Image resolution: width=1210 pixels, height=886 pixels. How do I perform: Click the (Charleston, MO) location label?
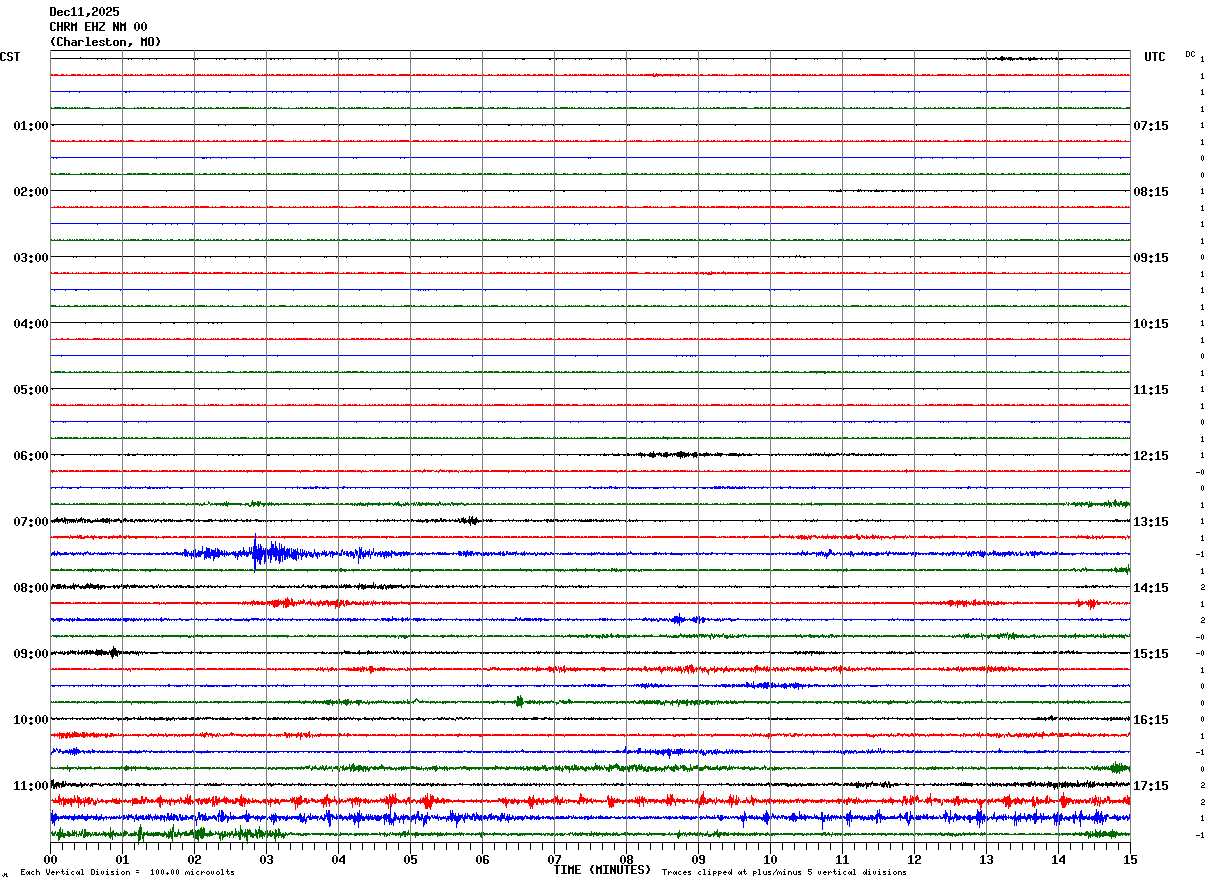[x=105, y=42]
